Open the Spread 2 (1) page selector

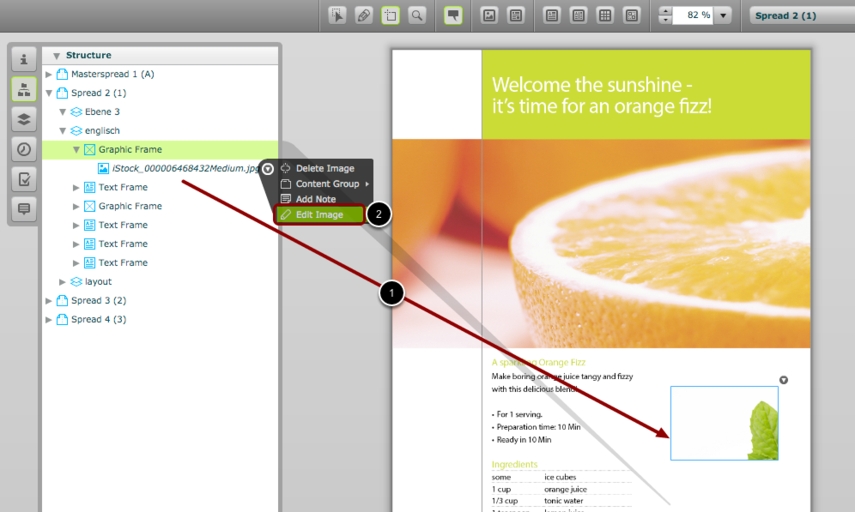tap(802, 15)
